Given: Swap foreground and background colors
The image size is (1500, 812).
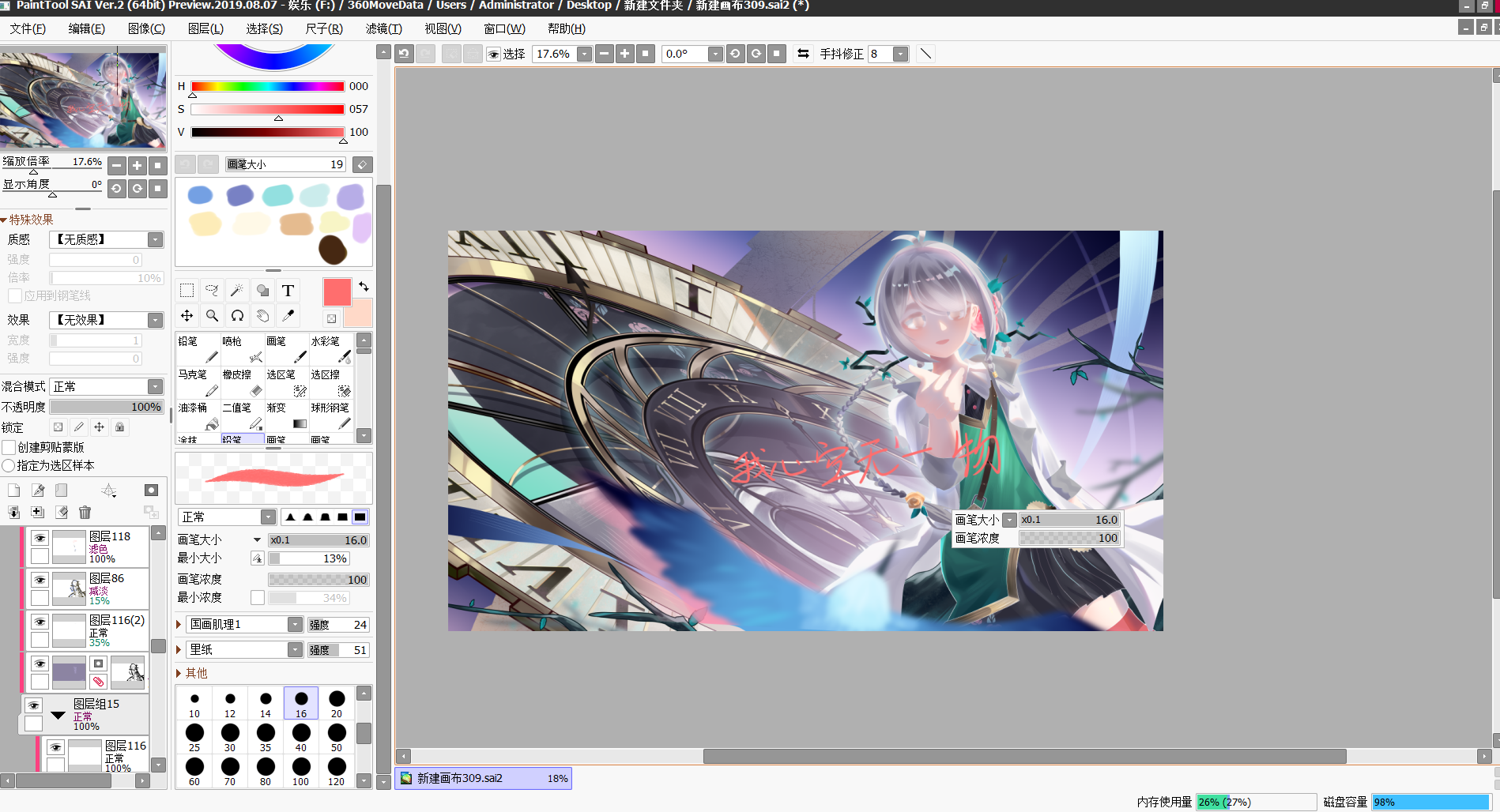Looking at the screenshot, I should [x=364, y=286].
